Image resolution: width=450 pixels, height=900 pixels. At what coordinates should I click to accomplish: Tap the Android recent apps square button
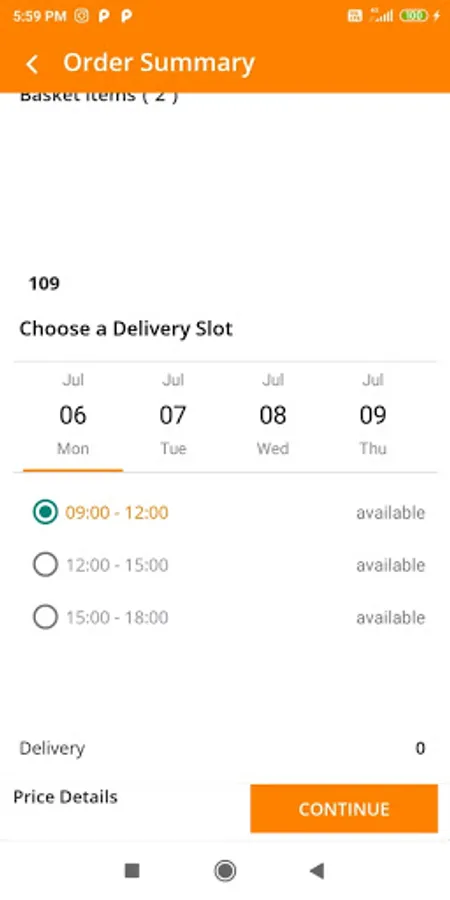point(132,871)
